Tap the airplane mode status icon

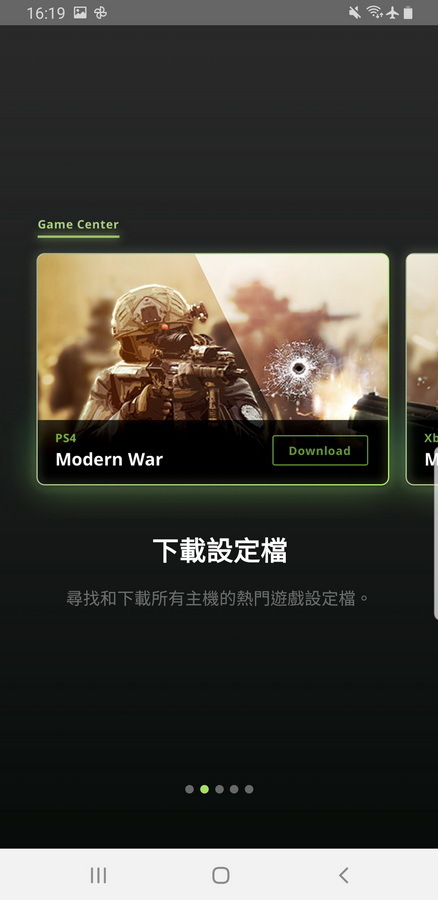click(x=393, y=13)
